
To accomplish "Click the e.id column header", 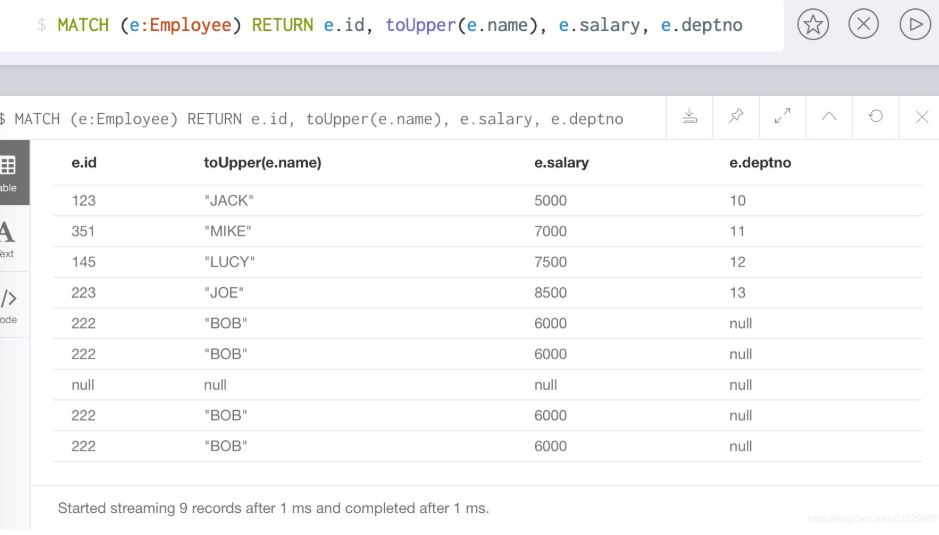I will (x=84, y=163).
